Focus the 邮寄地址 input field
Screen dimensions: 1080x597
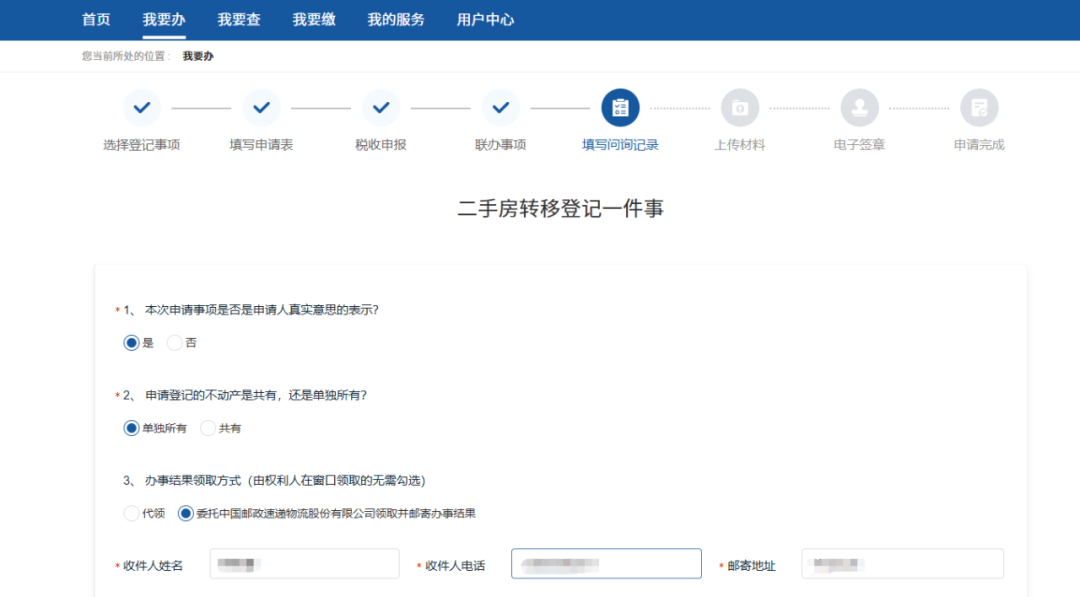902,564
